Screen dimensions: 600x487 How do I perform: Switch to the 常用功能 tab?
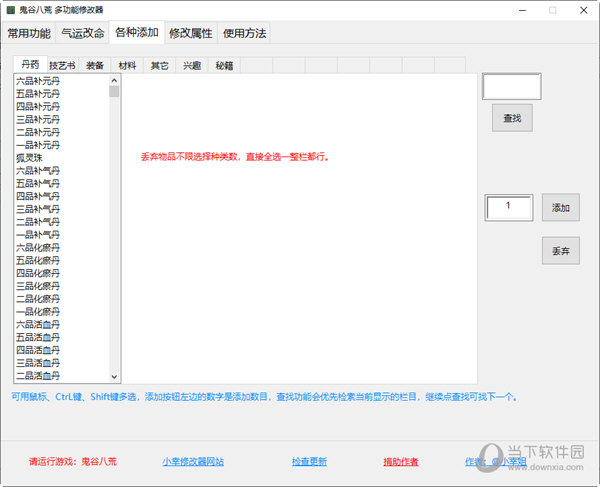pos(29,33)
